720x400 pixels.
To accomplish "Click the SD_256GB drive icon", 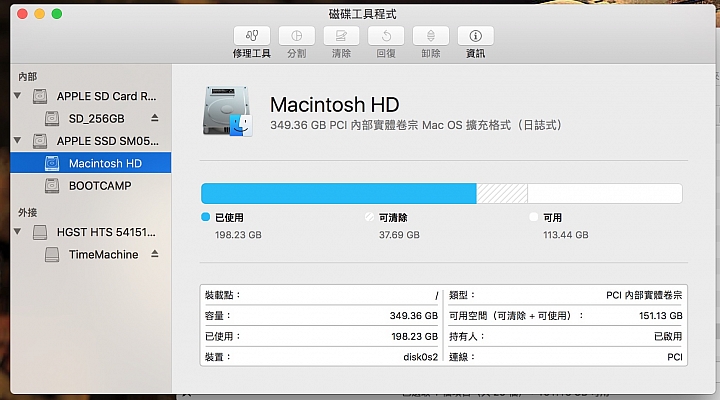I will (x=52, y=118).
